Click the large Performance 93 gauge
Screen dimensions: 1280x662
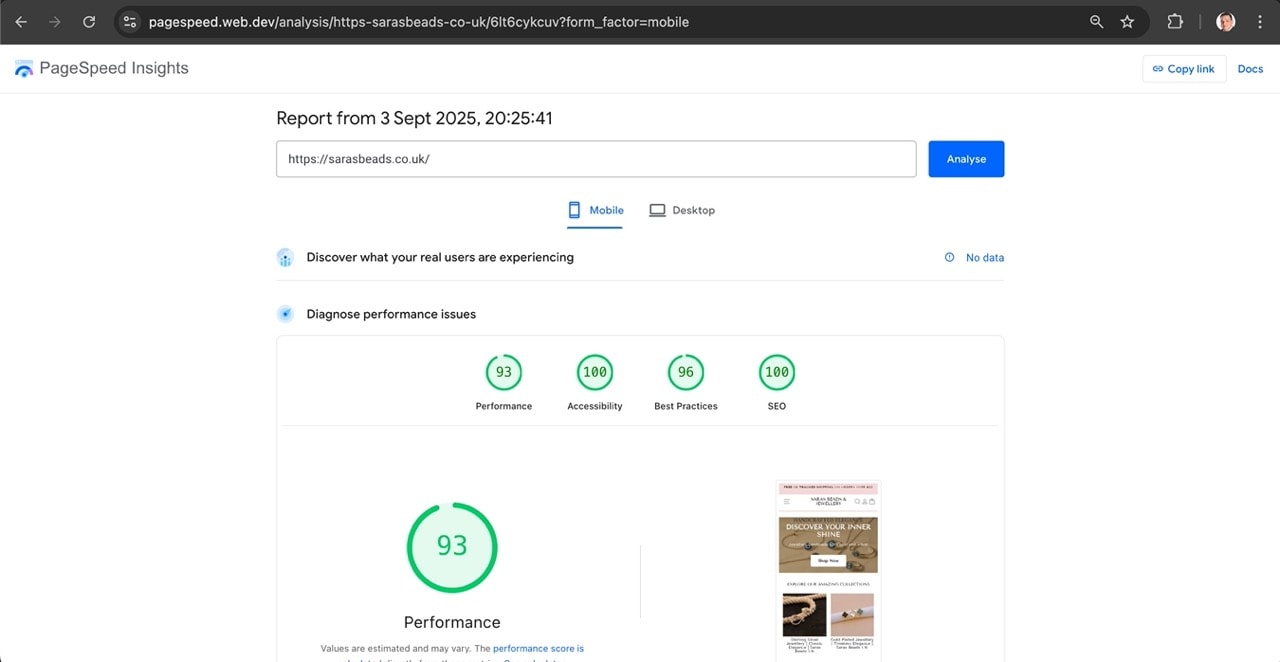pos(452,546)
